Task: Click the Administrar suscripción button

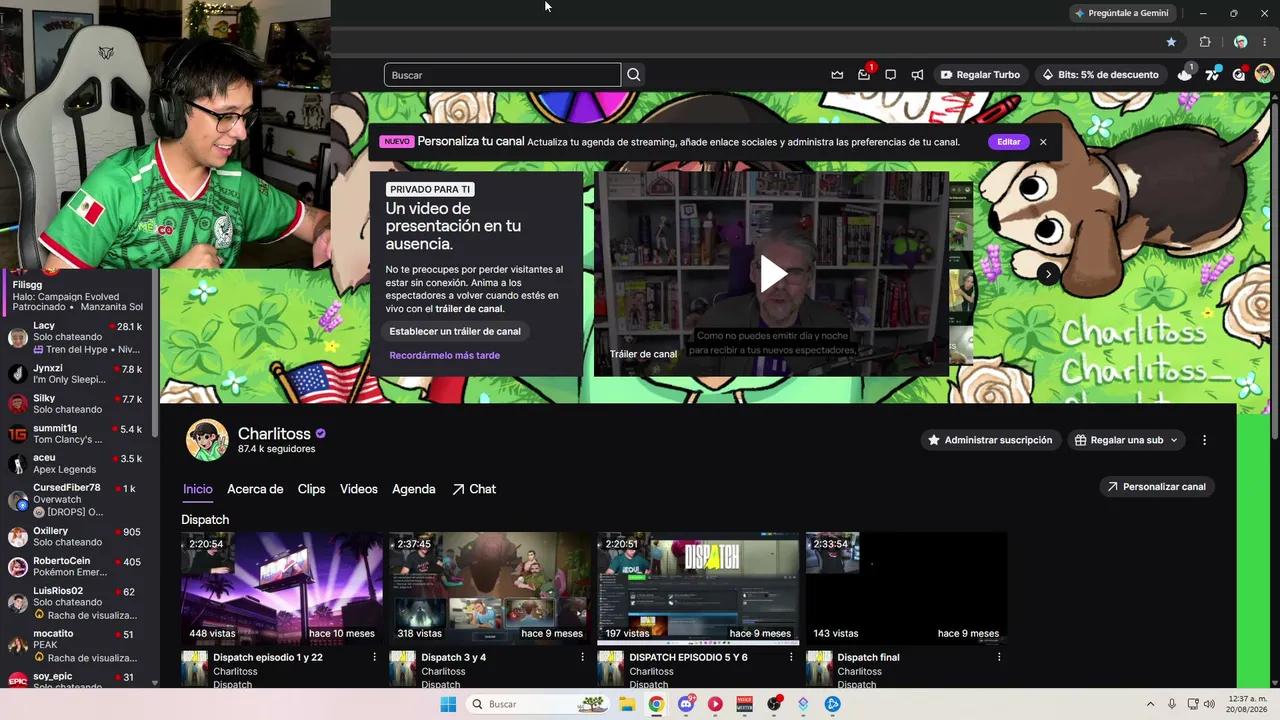Action: tap(989, 440)
